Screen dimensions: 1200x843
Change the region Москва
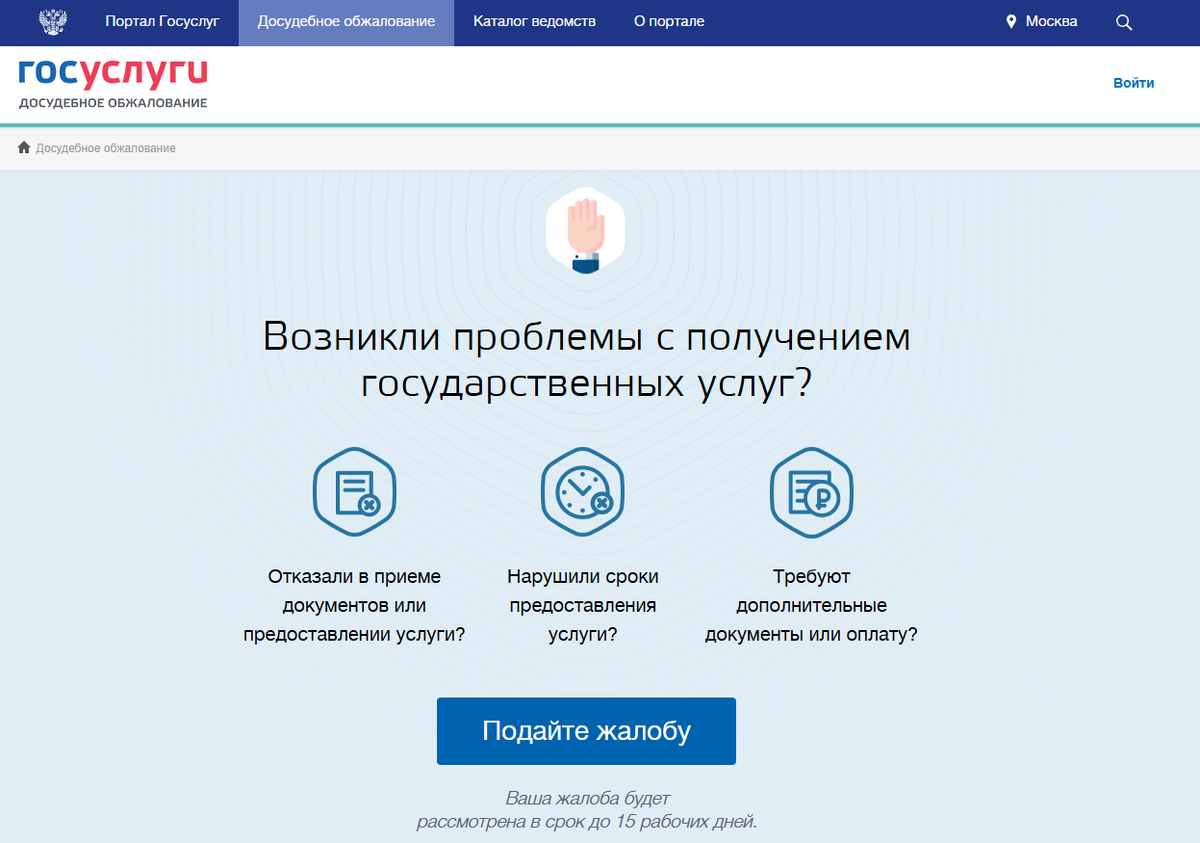1051,22
